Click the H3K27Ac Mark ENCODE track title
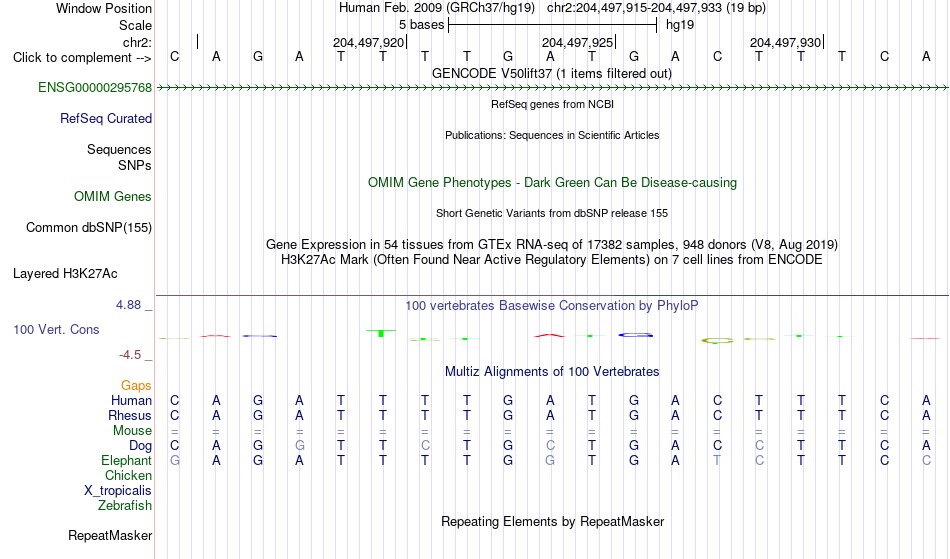The width and height of the screenshot is (950, 559). click(x=552, y=260)
